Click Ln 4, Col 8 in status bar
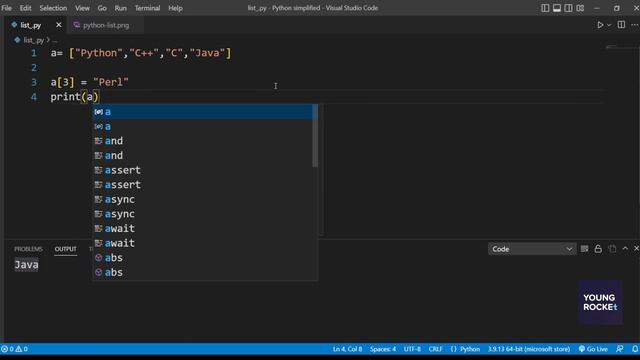 pos(347,349)
